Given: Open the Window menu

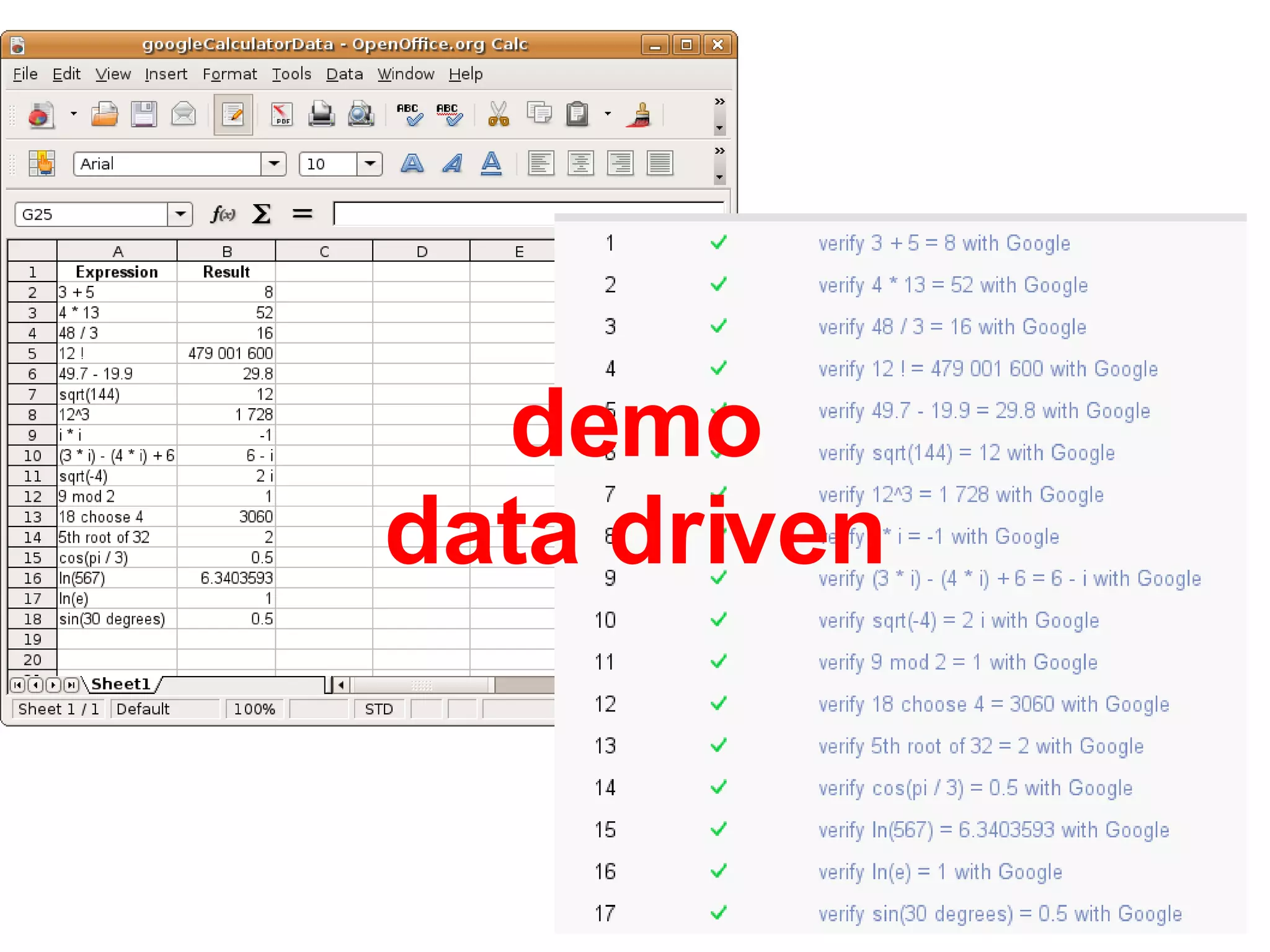Looking at the screenshot, I should [406, 74].
